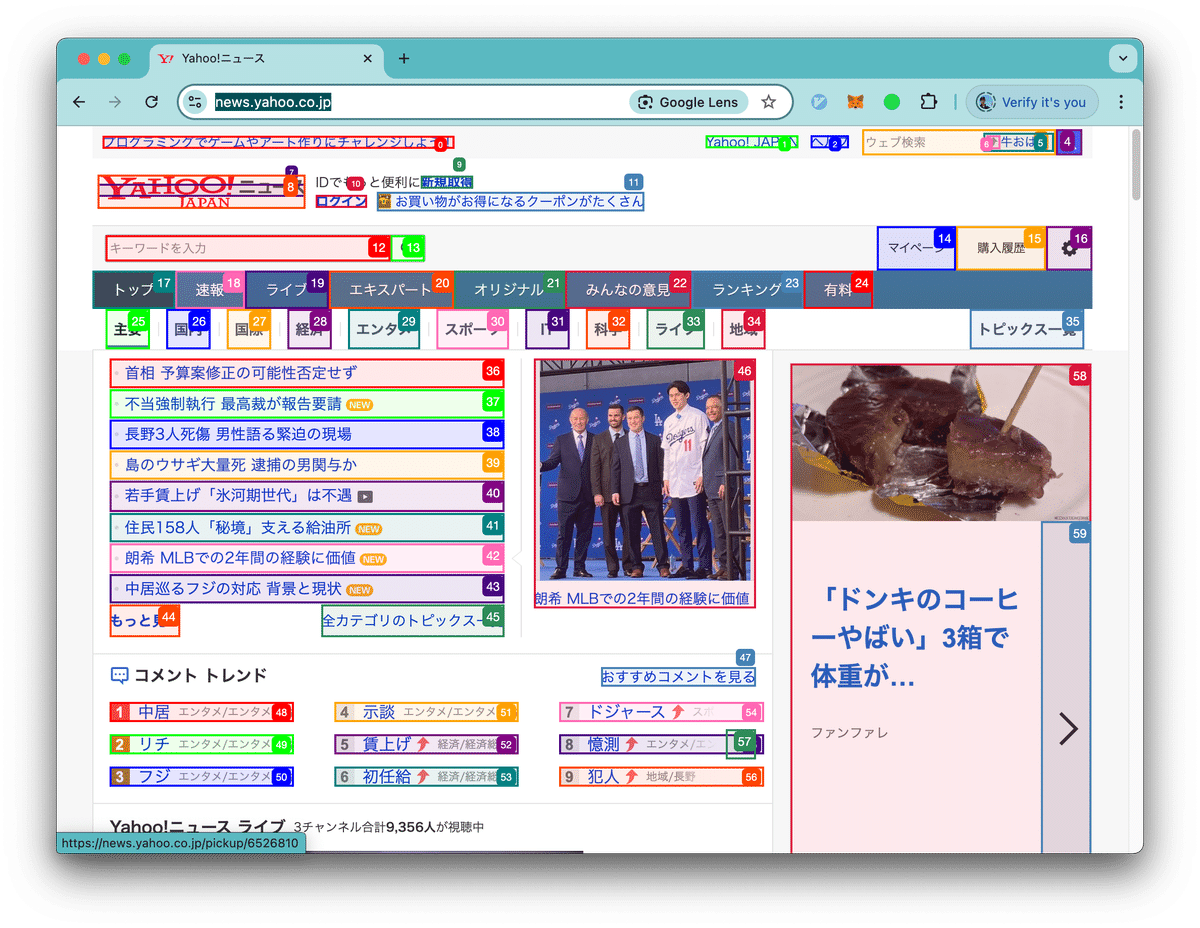Open the site information icon in address bar
1200x928 pixels.
point(196,102)
